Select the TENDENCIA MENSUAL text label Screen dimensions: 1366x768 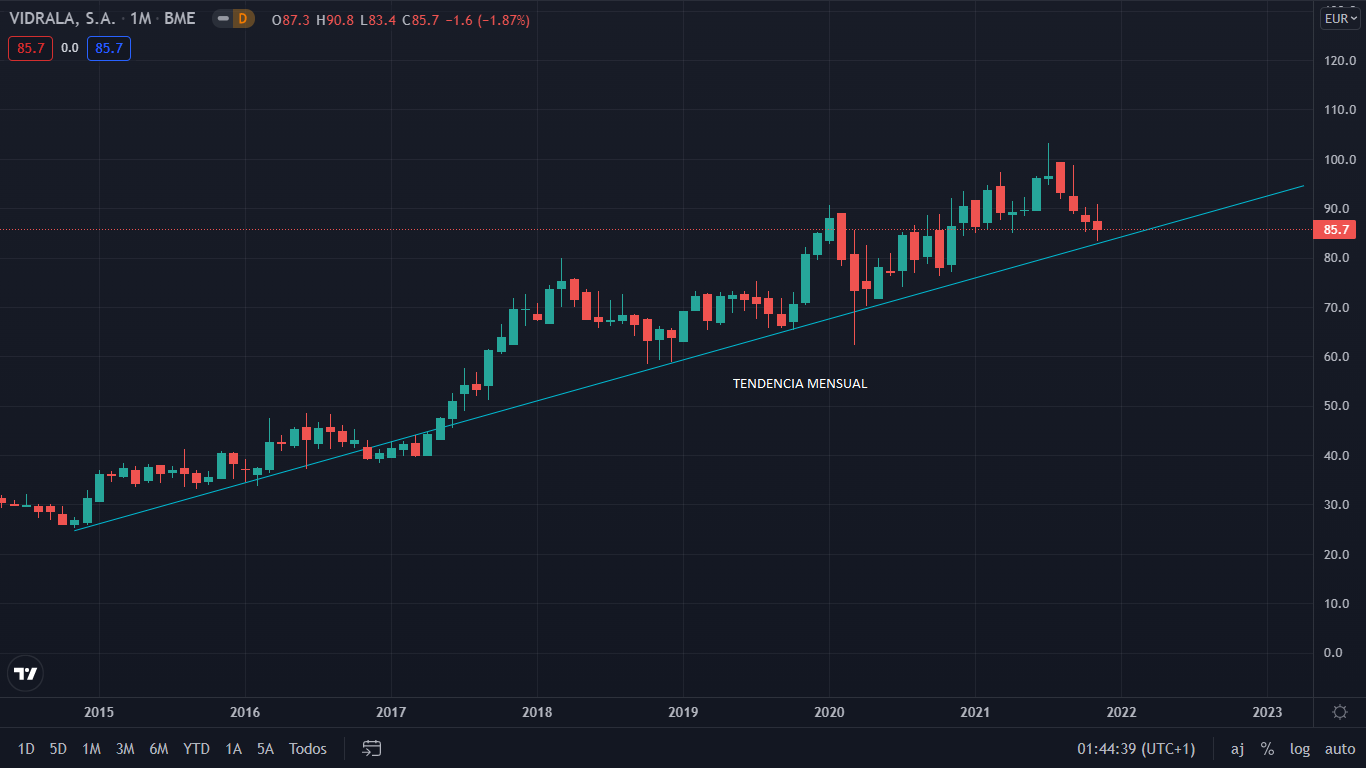tap(800, 383)
